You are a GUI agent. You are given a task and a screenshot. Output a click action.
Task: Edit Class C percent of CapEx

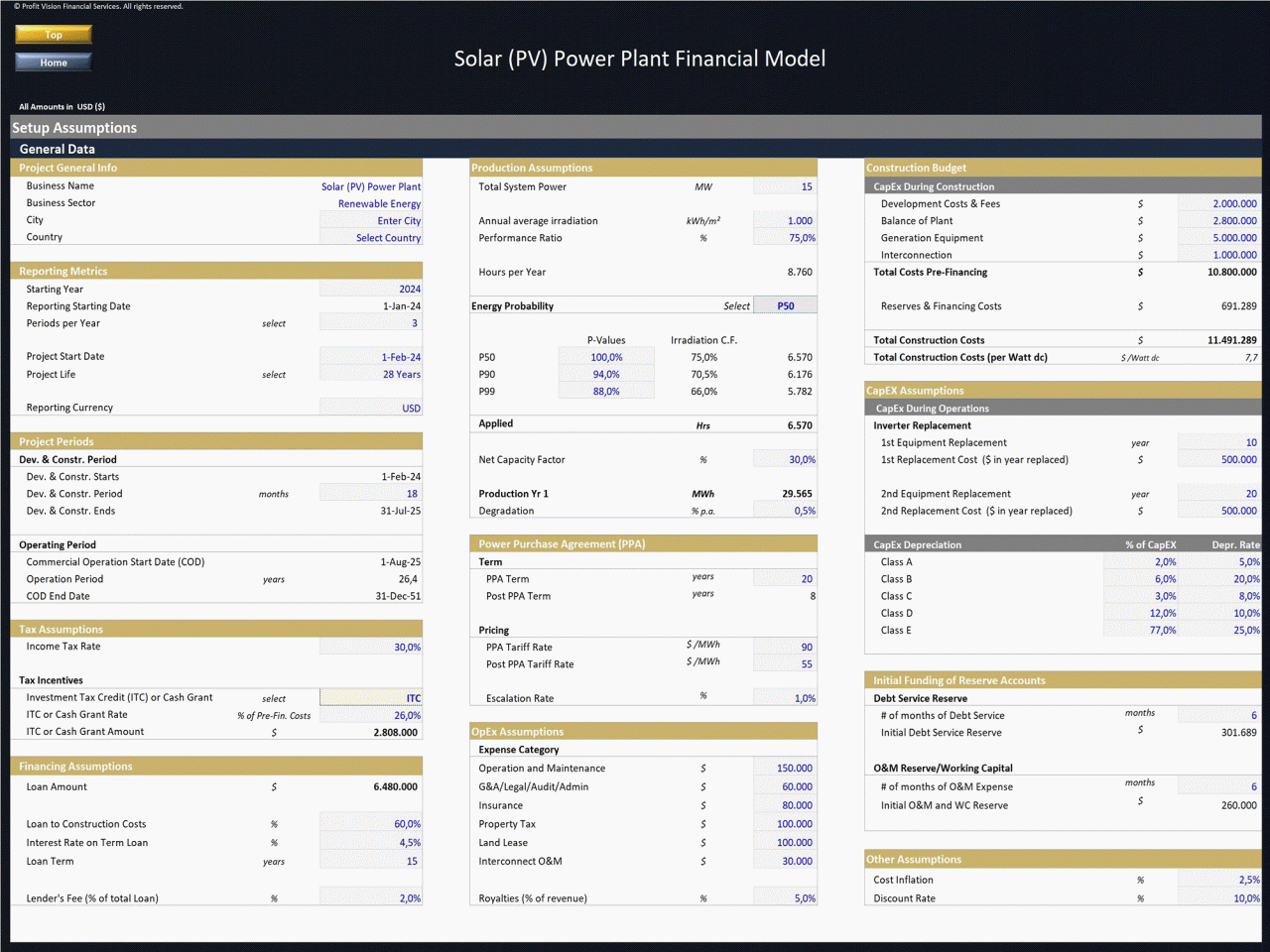click(x=1141, y=596)
